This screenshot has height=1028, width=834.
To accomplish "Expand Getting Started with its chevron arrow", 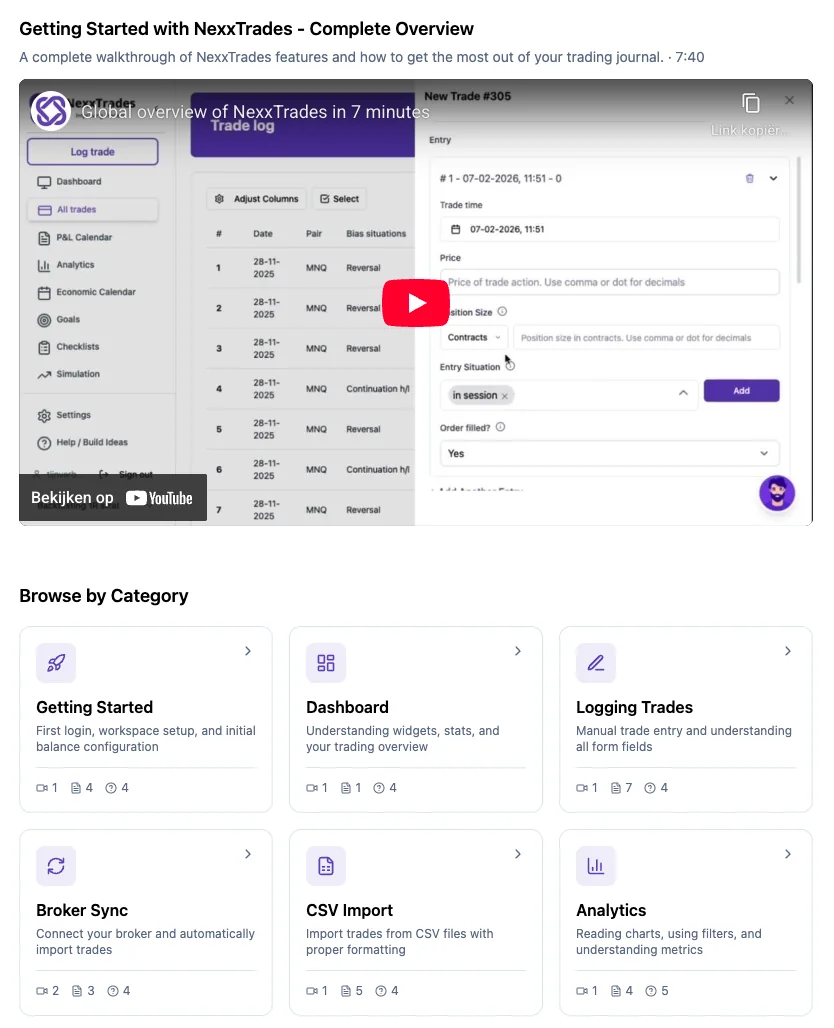I will pyautogui.click(x=248, y=651).
